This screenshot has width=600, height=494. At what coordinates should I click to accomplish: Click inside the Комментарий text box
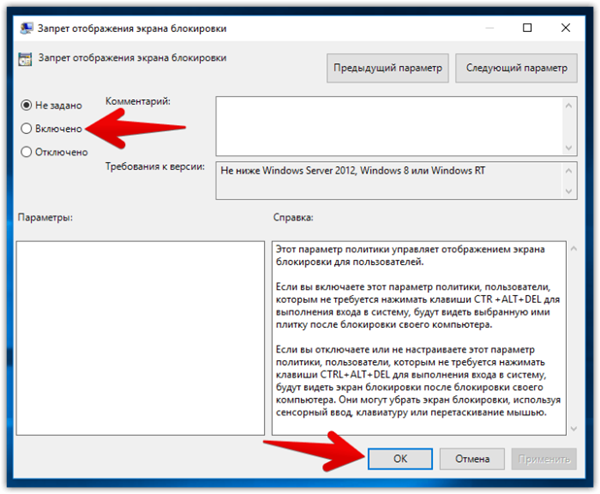389,126
